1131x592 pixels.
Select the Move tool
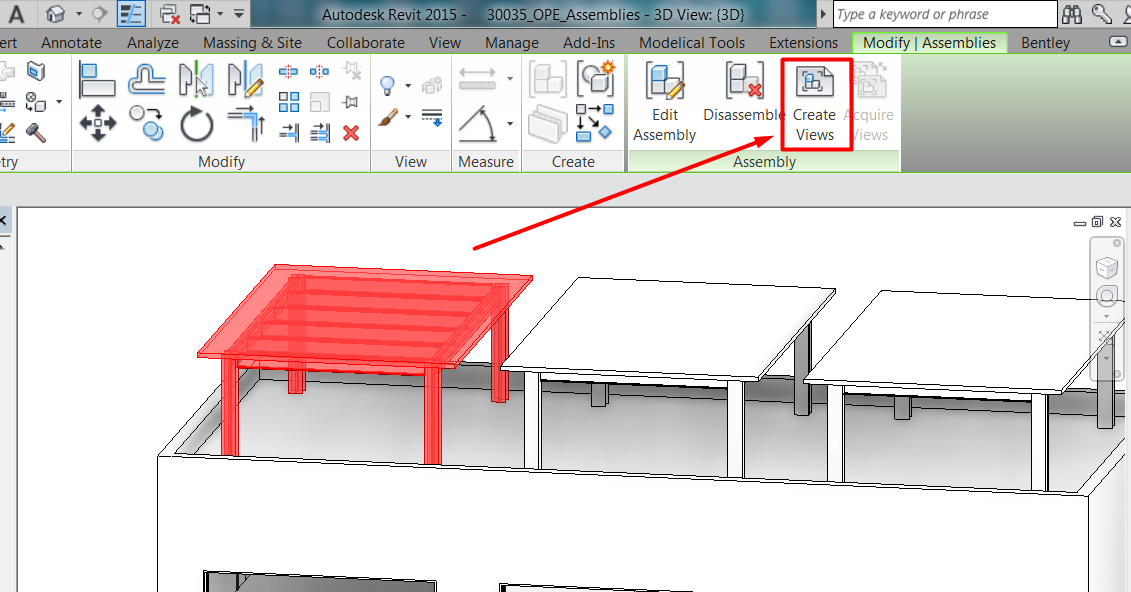(x=97, y=123)
